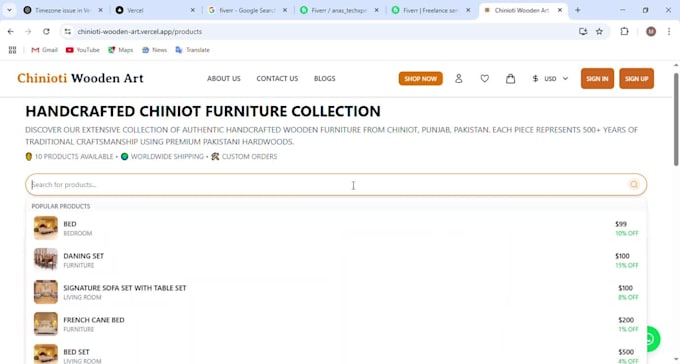This screenshot has width=680, height=364.
Task: Click the browser address bar URL
Action: [140, 31]
